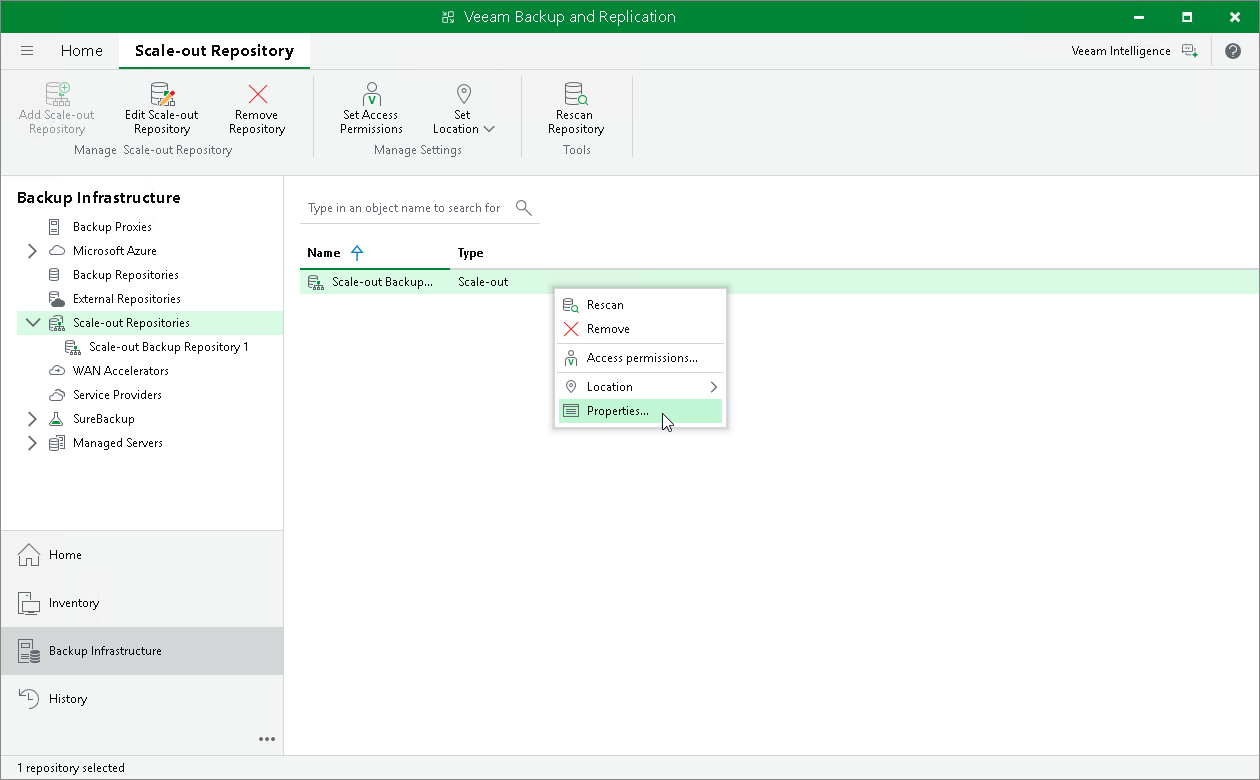Image resolution: width=1260 pixels, height=780 pixels.
Task: Open Veeam Intelligence assistant
Action: pos(1134,51)
